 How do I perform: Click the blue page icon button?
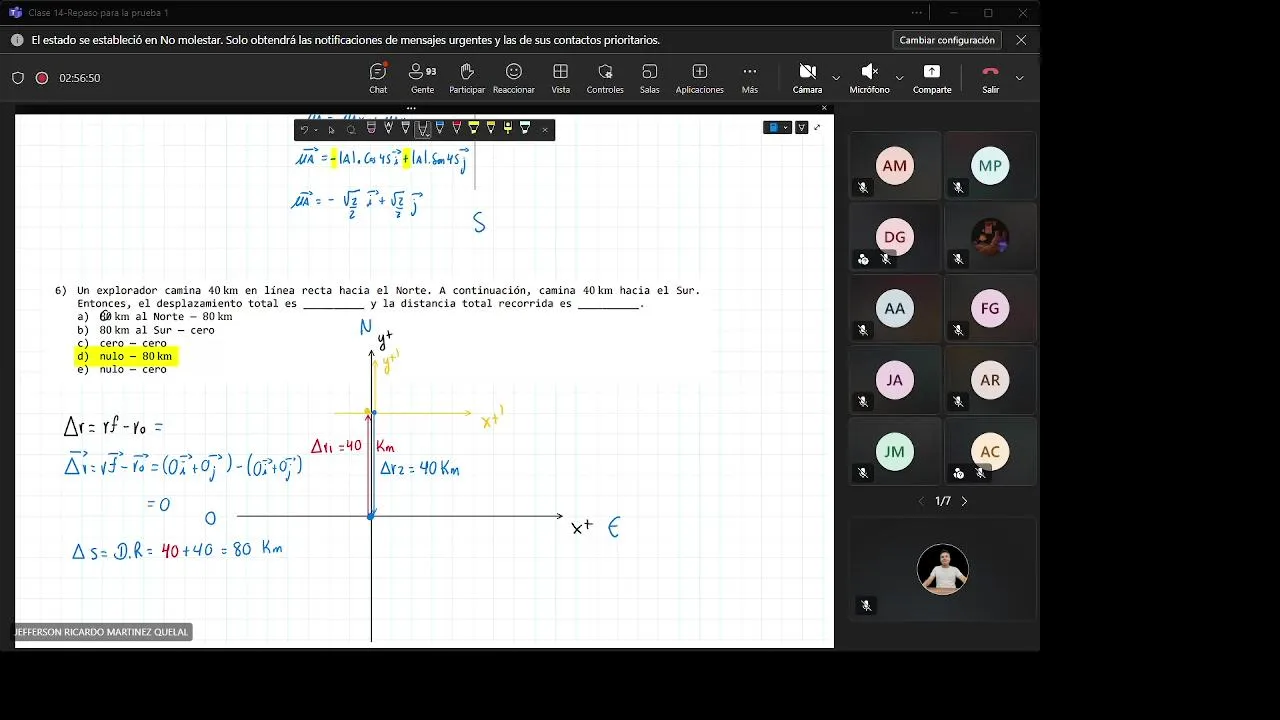772,127
